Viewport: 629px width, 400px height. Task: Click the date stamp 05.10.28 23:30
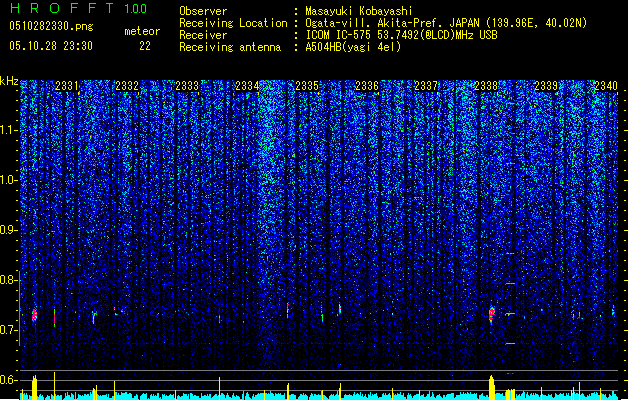coord(51,46)
